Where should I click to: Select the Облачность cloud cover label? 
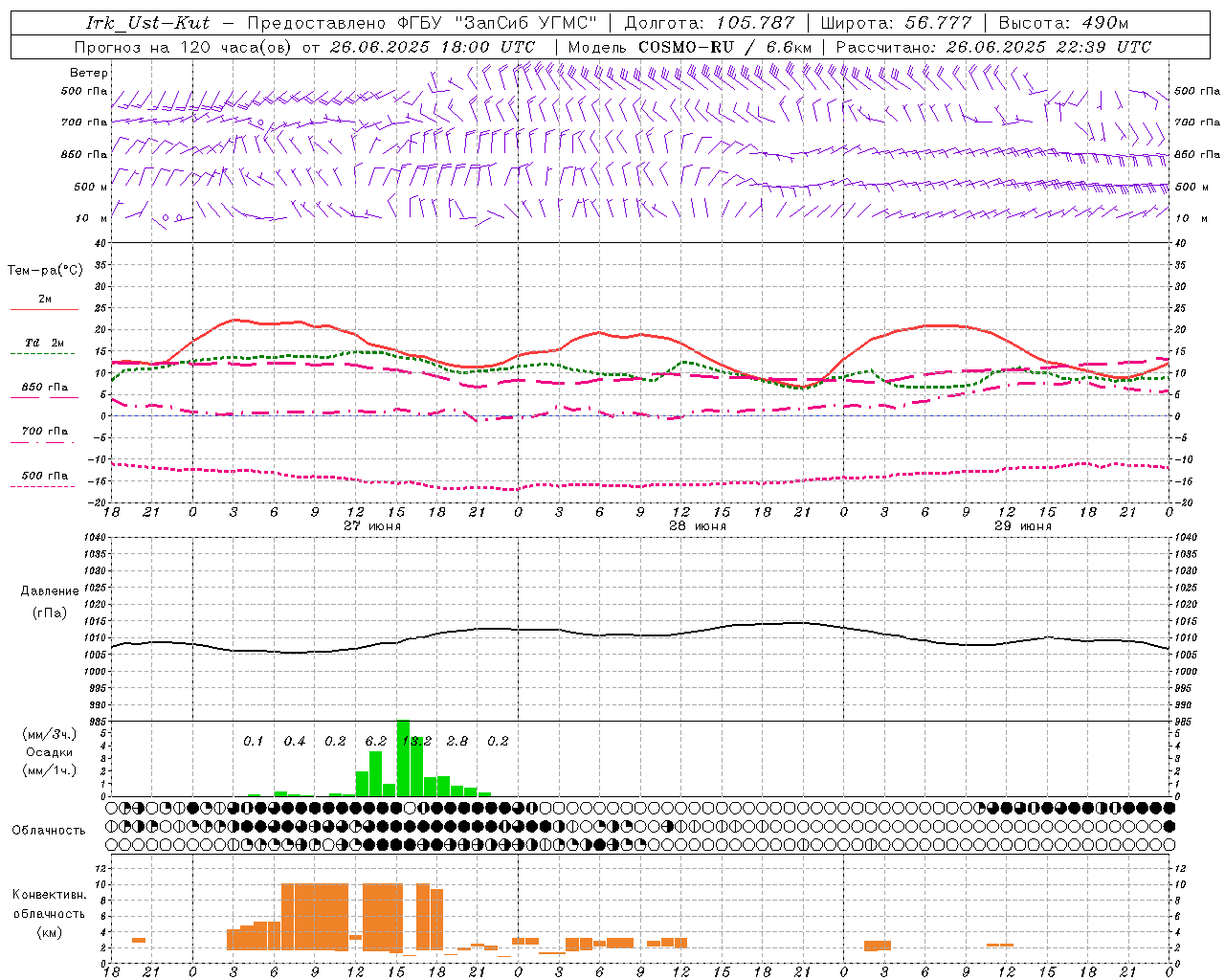click(x=49, y=830)
